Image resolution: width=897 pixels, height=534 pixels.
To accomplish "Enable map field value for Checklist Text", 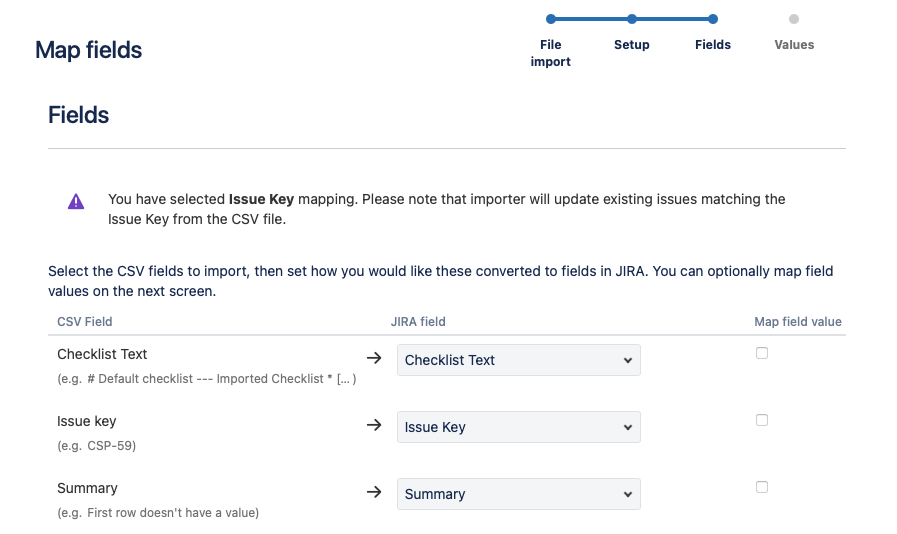I will (762, 353).
